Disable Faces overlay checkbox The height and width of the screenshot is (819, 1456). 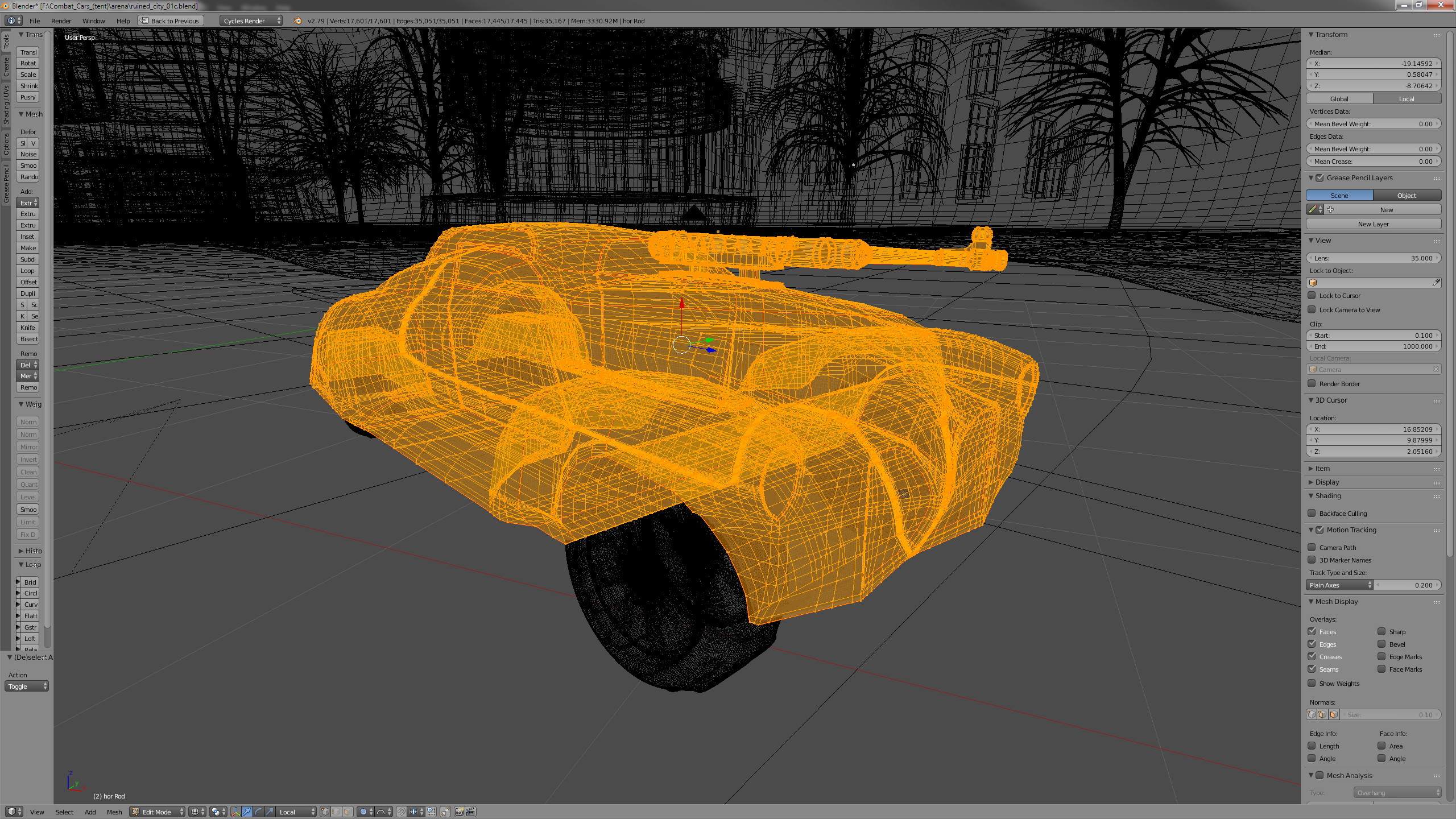coord(1312,631)
